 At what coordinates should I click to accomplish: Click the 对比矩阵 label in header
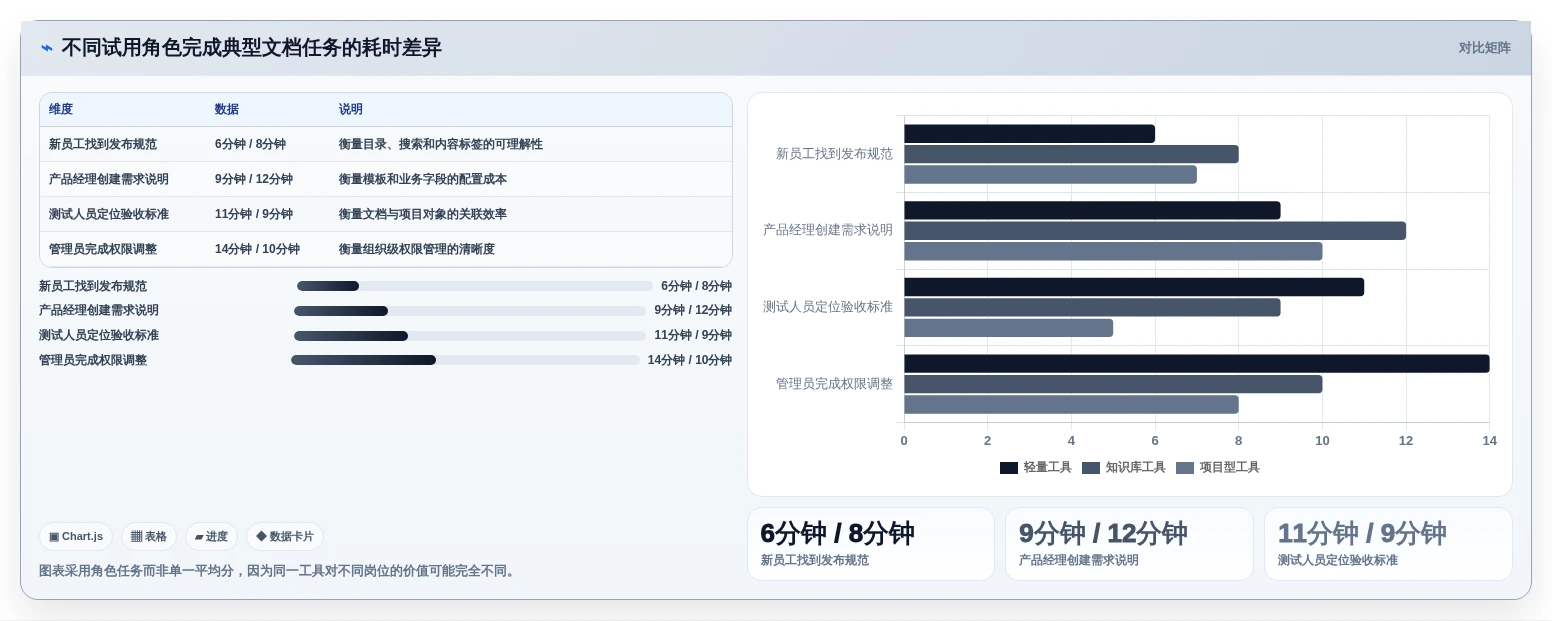pyautogui.click(x=1484, y=48)
